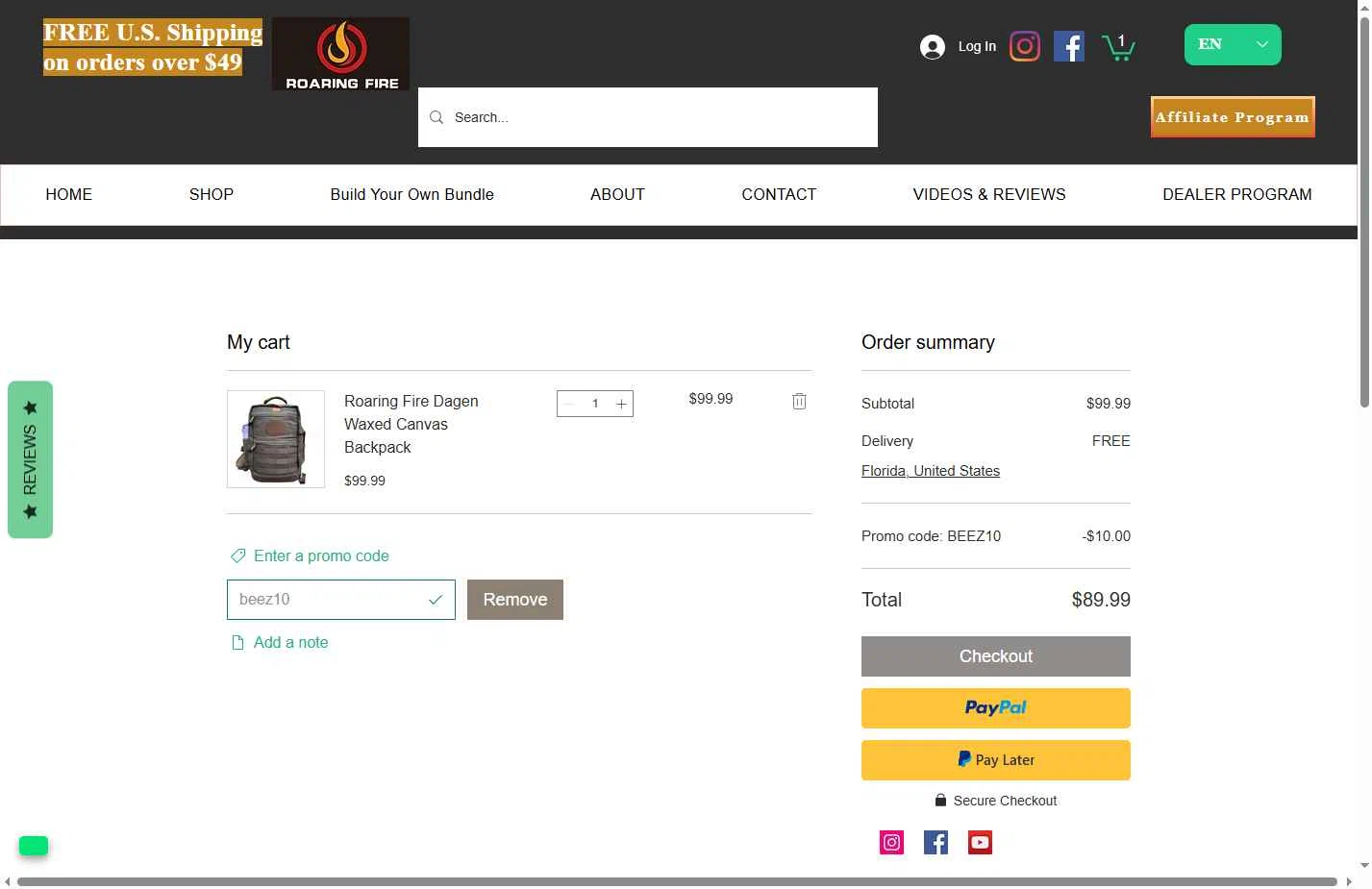1372x889 pixels.
Task: Click the FREE delivery value
Action: pyautogui.click(x=1111, y=441)
